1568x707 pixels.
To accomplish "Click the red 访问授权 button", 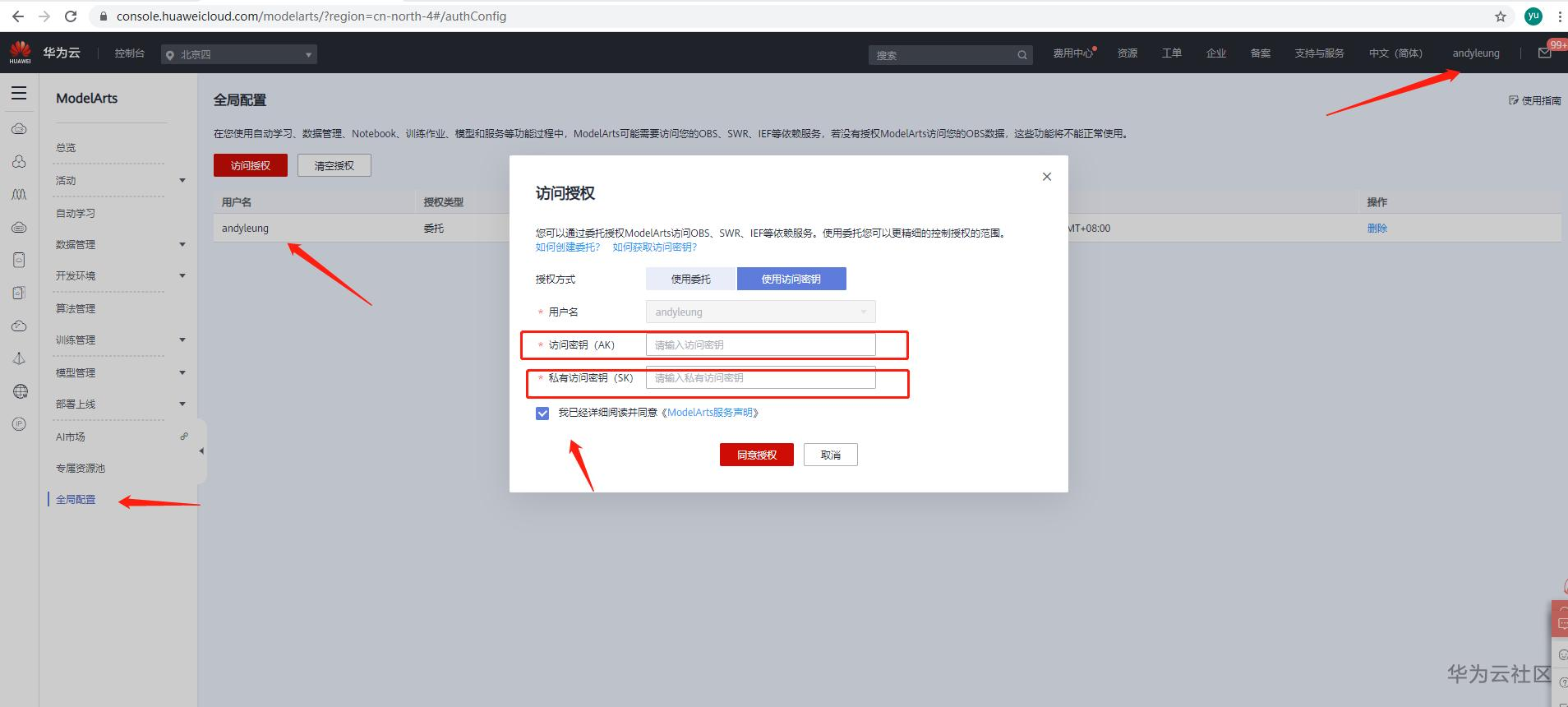I will (x=251, y=165).
